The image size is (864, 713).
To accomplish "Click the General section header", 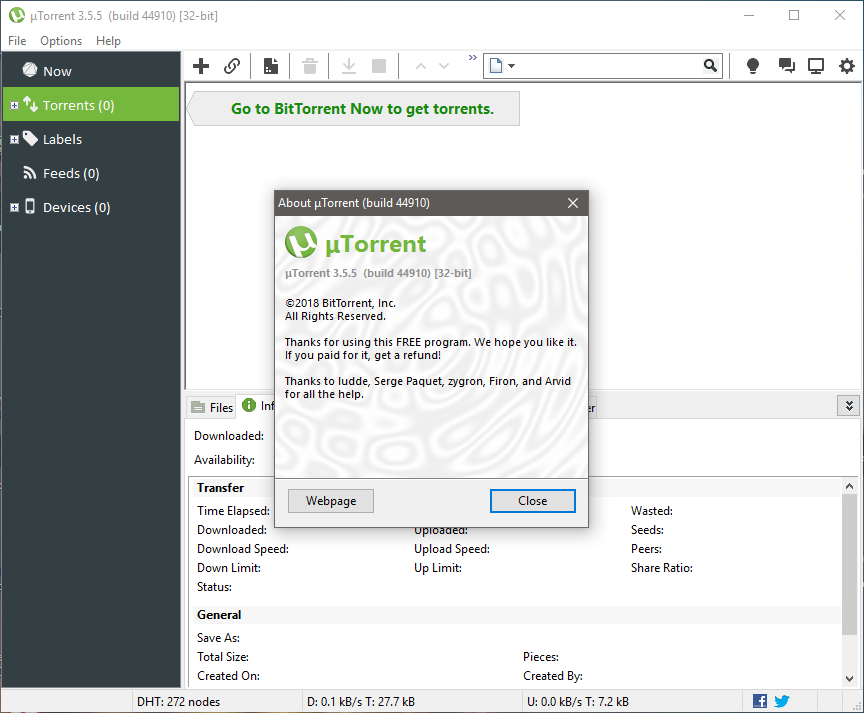I will (219, 614).
